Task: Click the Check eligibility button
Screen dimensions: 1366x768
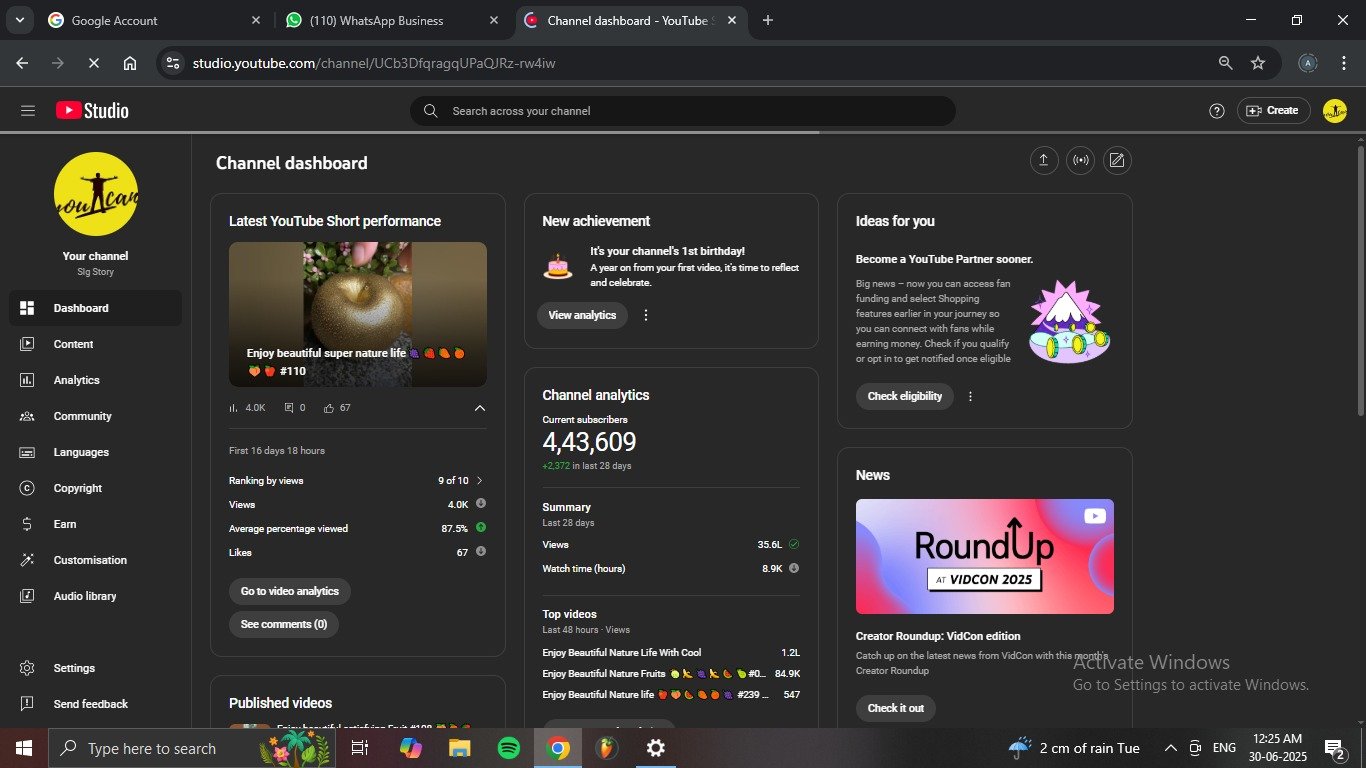Action: tap(905, 396)
